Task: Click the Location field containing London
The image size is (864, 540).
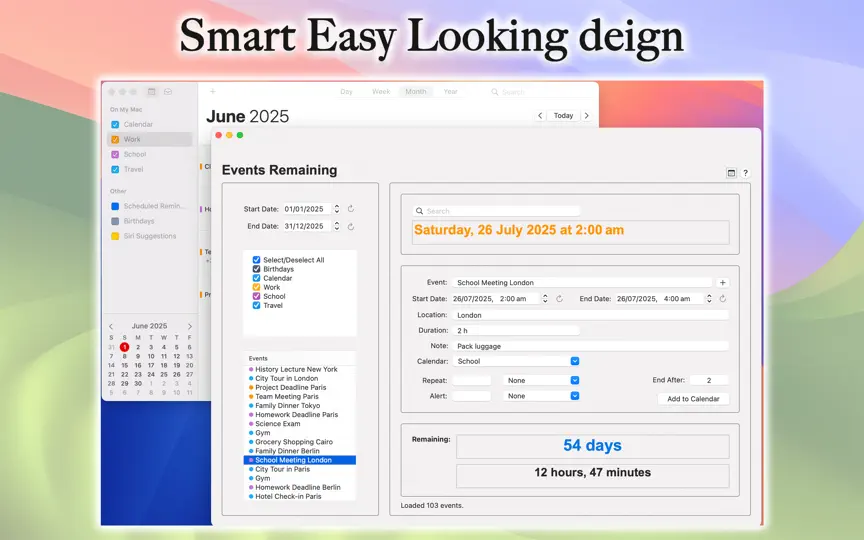Action: click(591, 315)
